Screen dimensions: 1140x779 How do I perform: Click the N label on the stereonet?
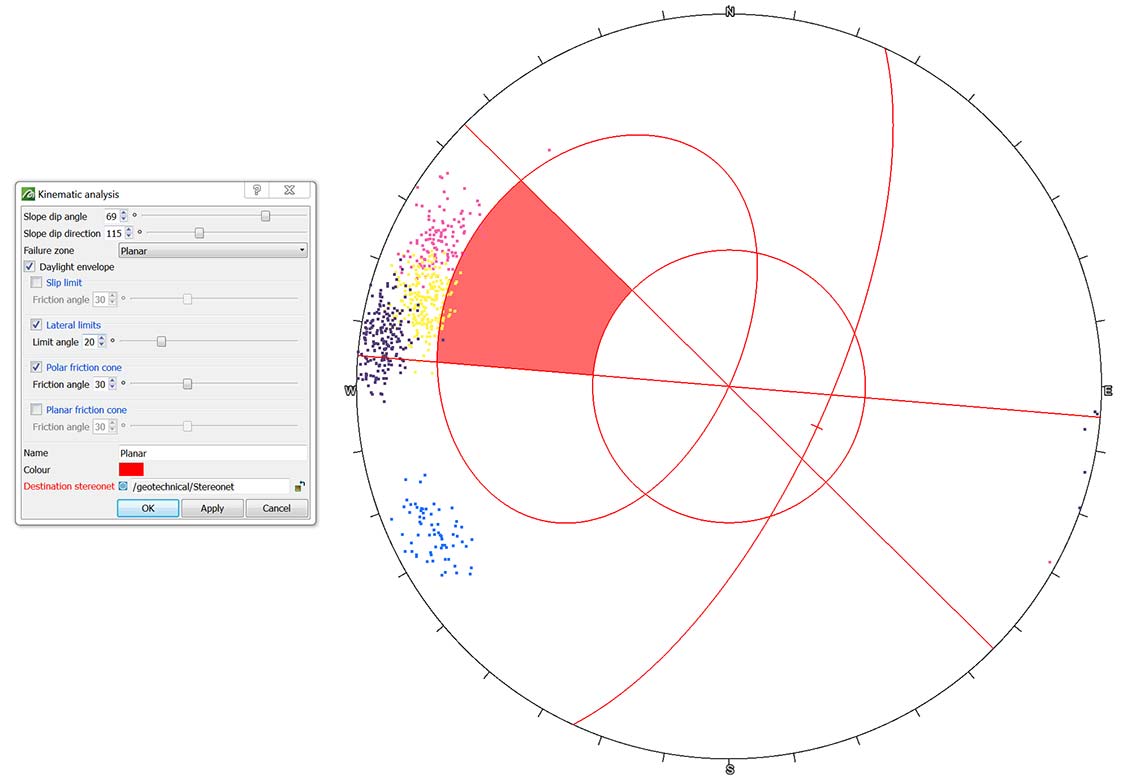[x=730, y=12]
